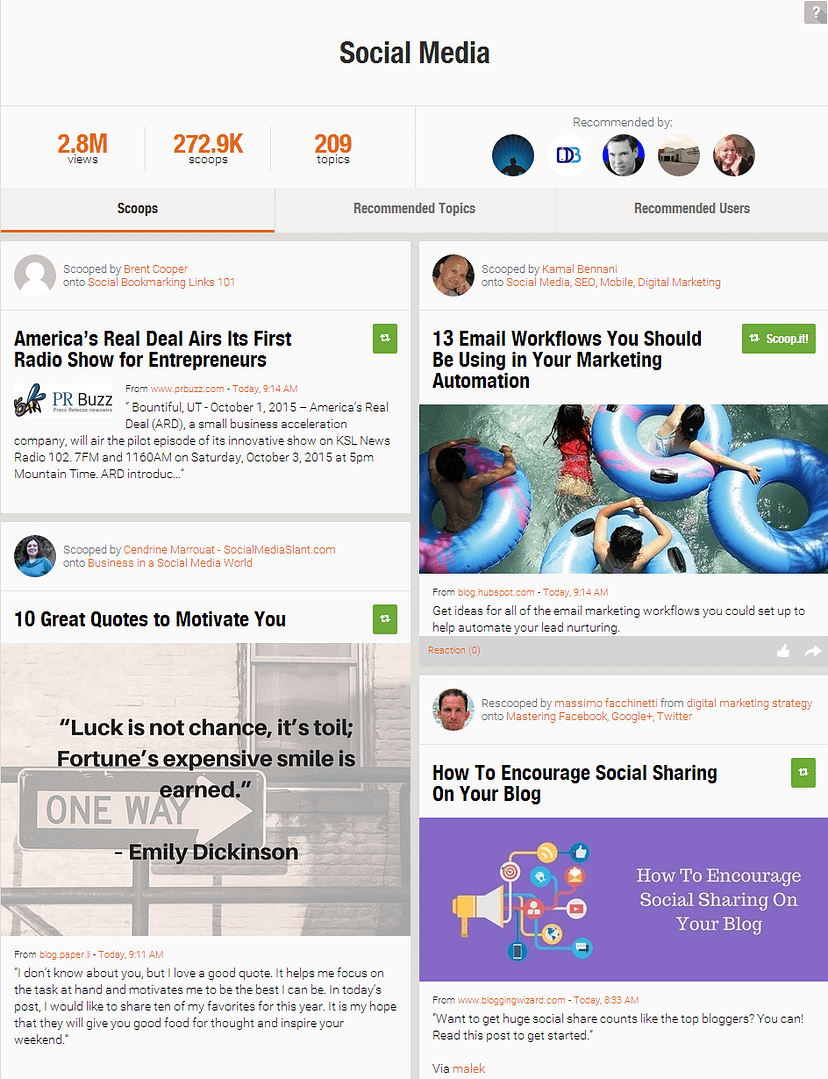
Task: Open the Emily Dickinson quote image
Action: (206, 789)
